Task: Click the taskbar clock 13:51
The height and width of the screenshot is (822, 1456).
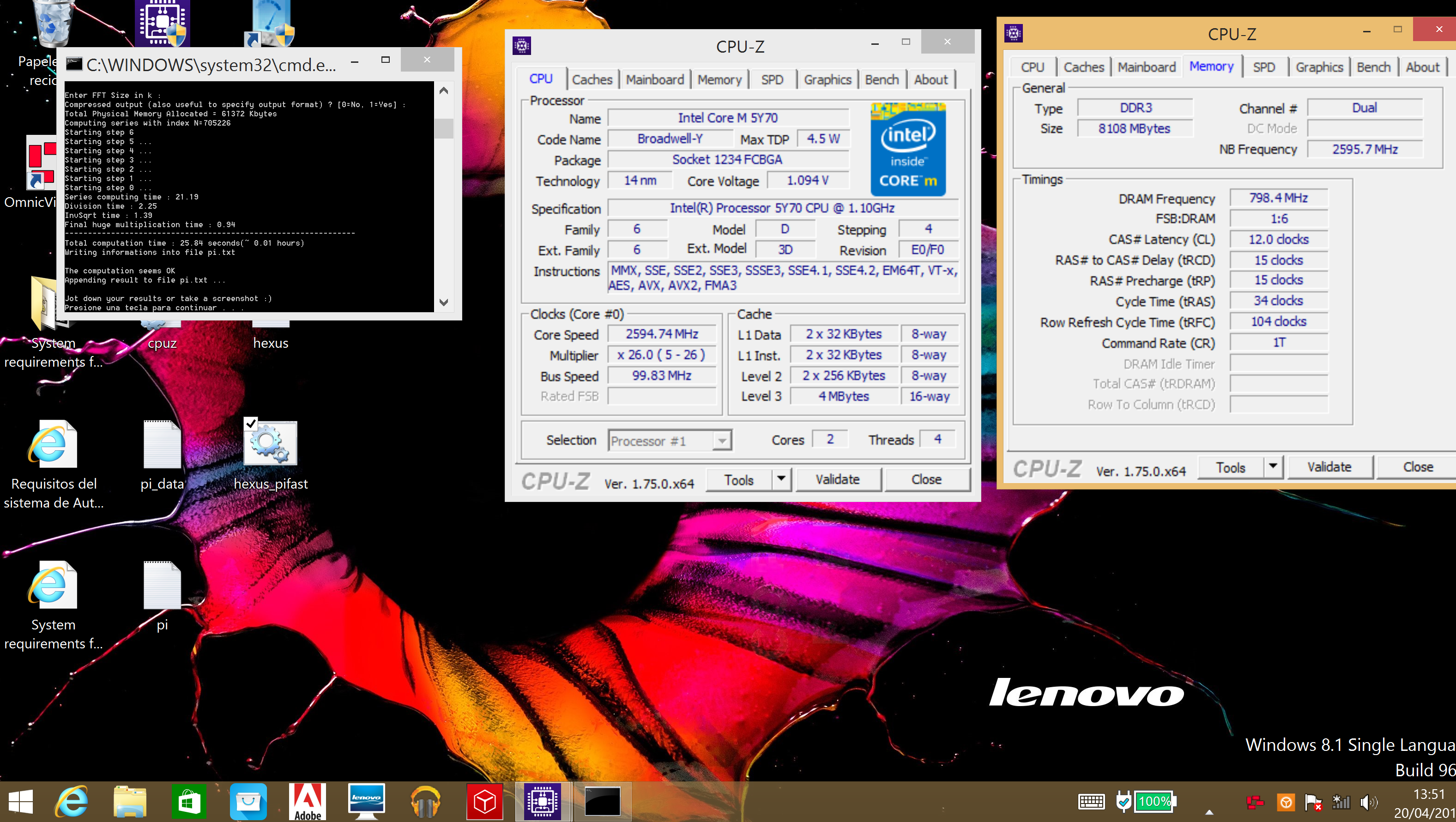Action: pos(1428,794)
